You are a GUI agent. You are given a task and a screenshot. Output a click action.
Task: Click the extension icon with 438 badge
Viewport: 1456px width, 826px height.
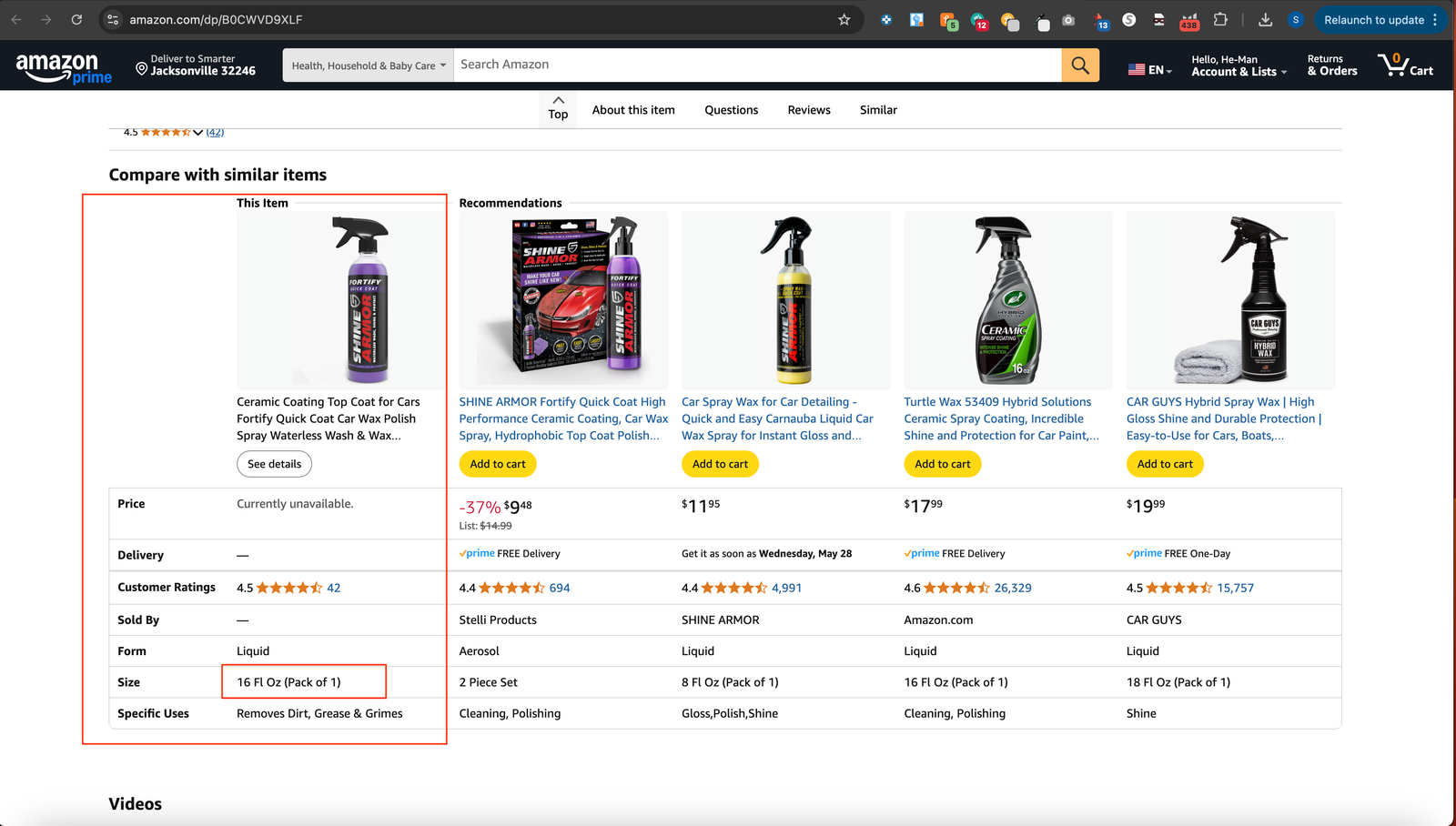(1189, 20)
